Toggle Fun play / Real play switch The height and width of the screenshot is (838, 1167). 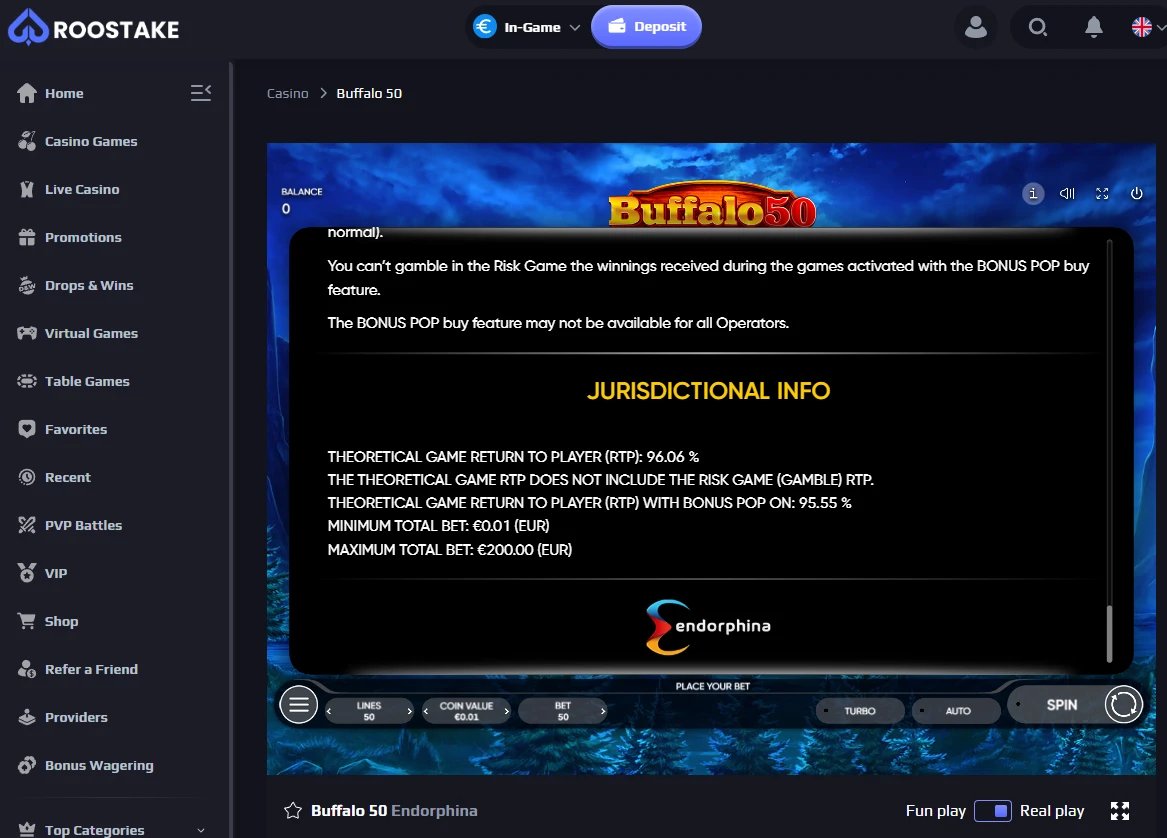(993, 810)
